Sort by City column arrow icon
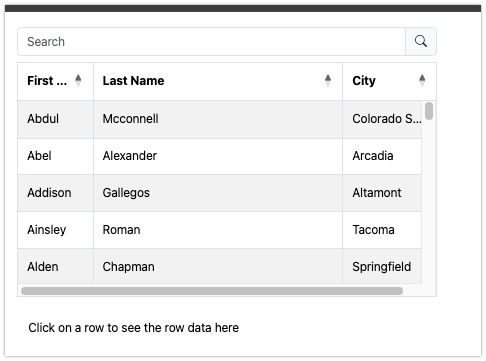 point(422,80)
